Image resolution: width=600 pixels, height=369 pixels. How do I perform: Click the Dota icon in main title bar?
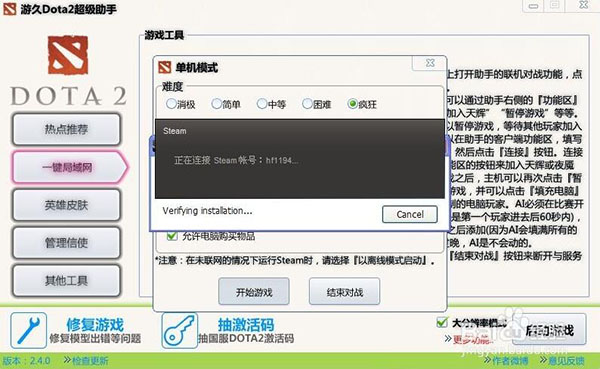(x=10, y=9)
